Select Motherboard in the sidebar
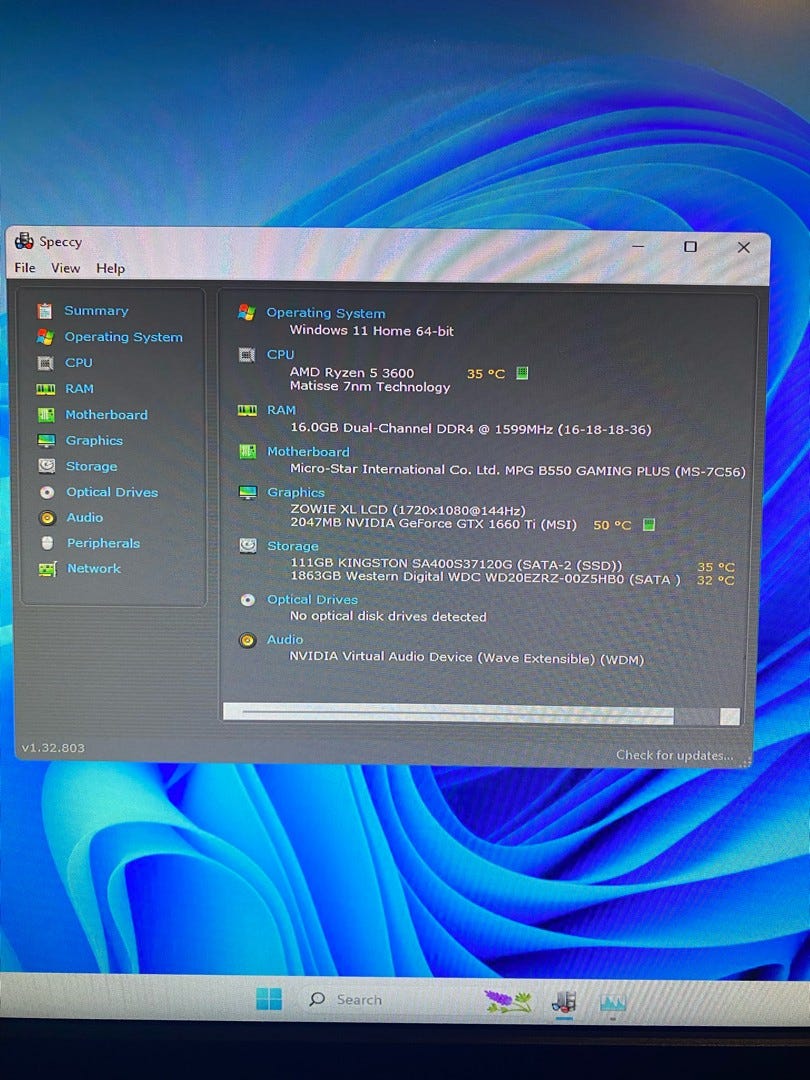 pyautogui.click(x=107, y=415)
